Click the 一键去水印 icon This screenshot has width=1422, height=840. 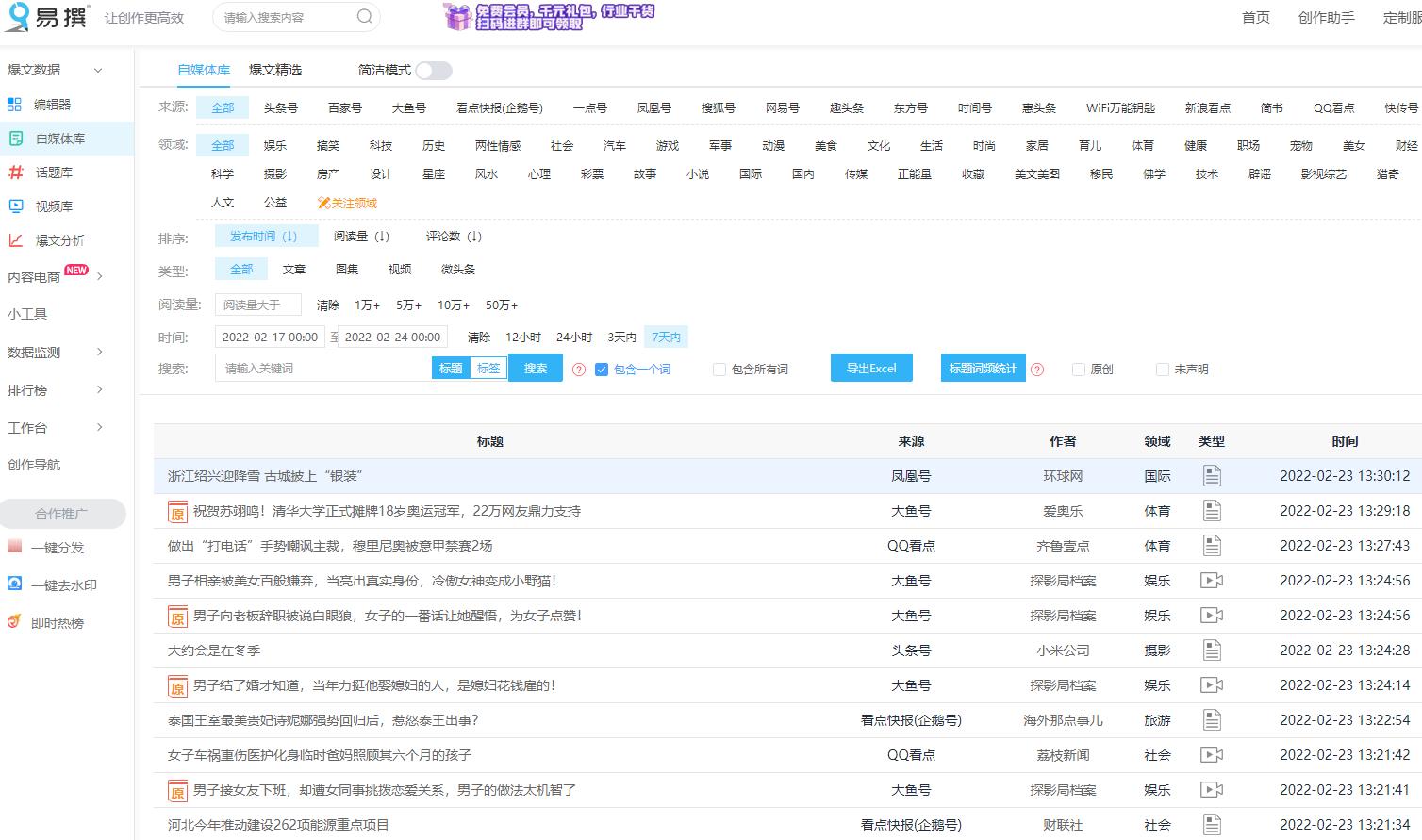[15, 585]
